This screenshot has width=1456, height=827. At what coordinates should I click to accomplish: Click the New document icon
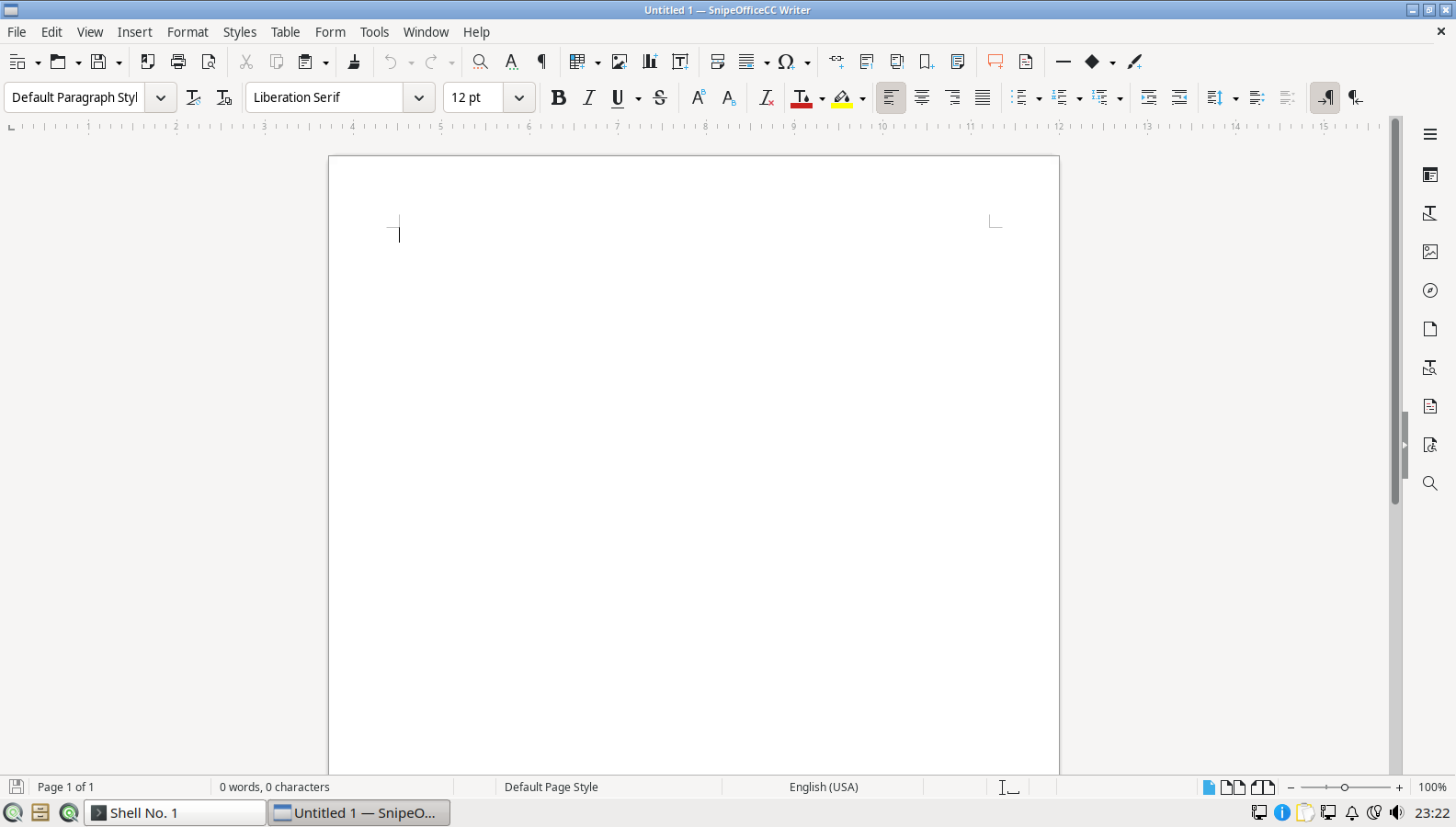pyautogui.click(x=17, y=62)
